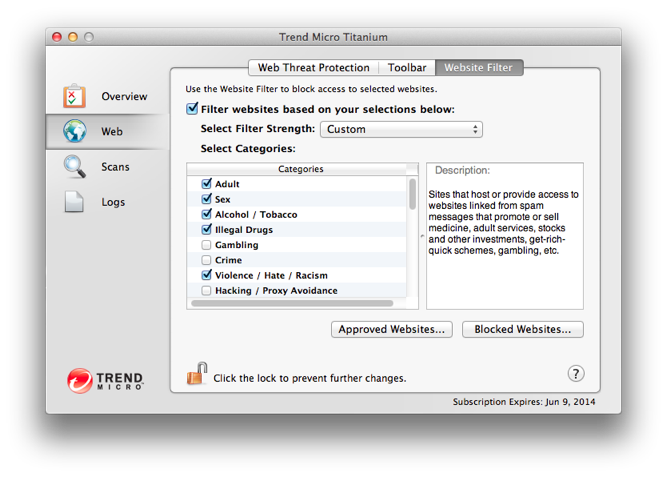
Task: Open the Overview clipboard icon
Action: pyautogui.click(x=74, y=96)
